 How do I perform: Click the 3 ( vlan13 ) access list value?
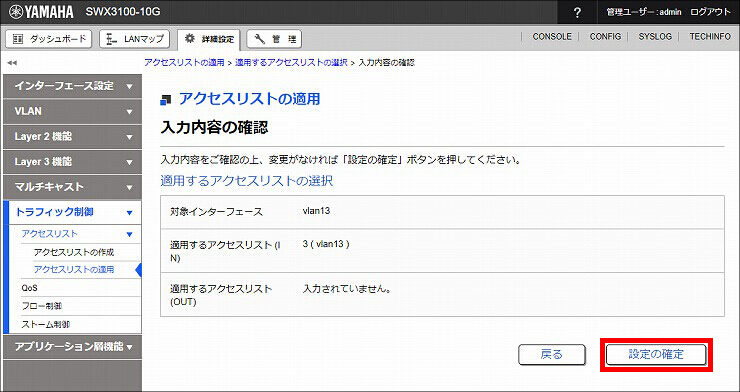(326, 244)
